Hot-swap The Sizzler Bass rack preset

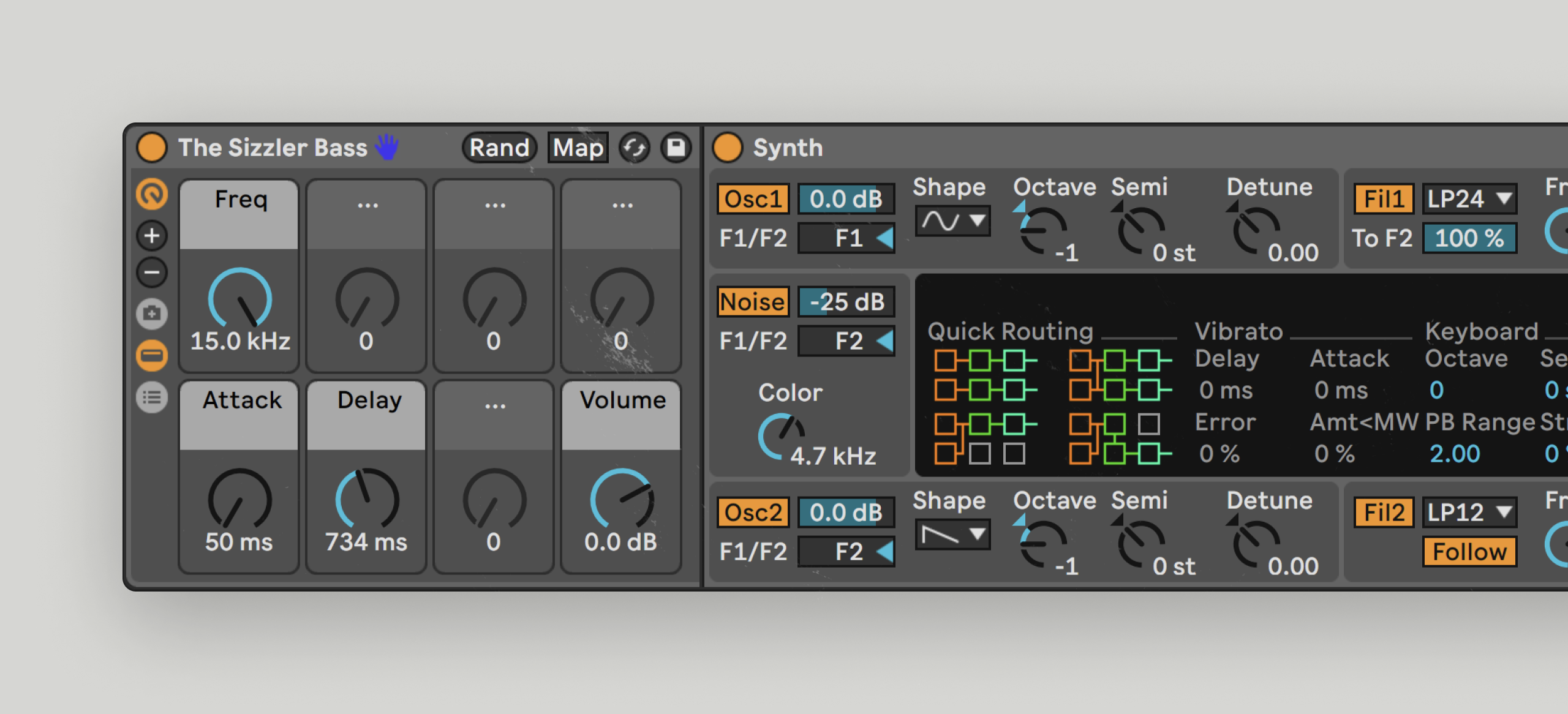pos(635,148)
